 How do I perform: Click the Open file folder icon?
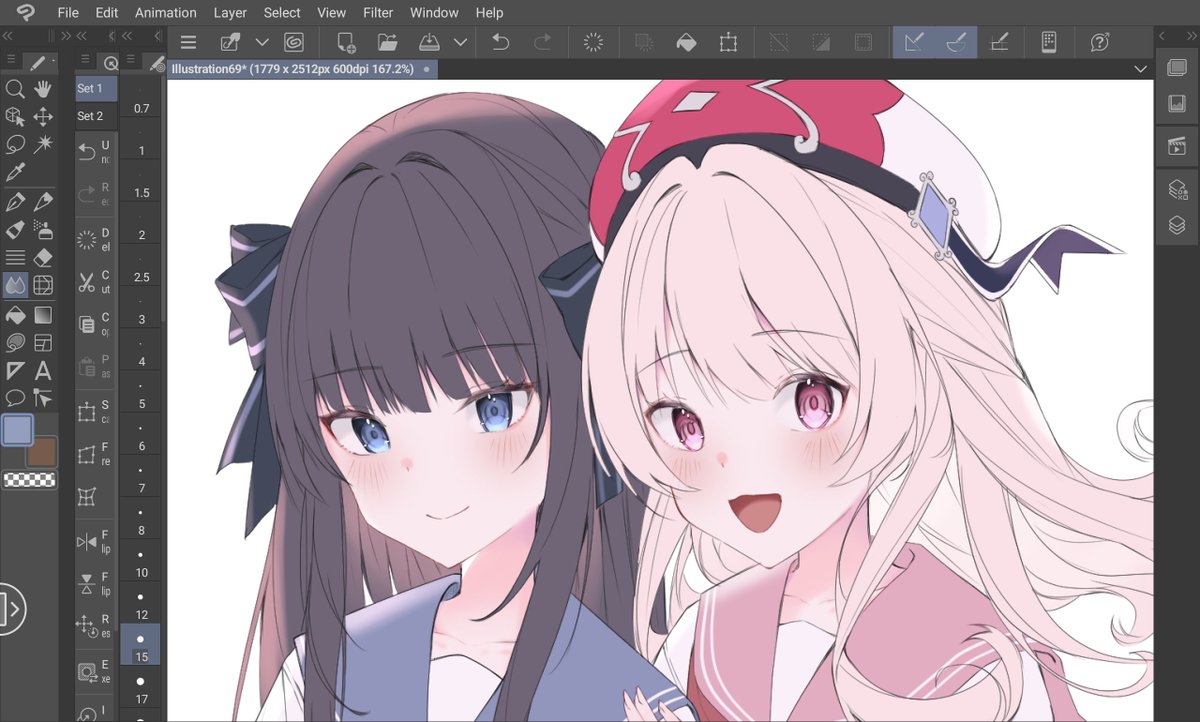(x=388, y=42)
